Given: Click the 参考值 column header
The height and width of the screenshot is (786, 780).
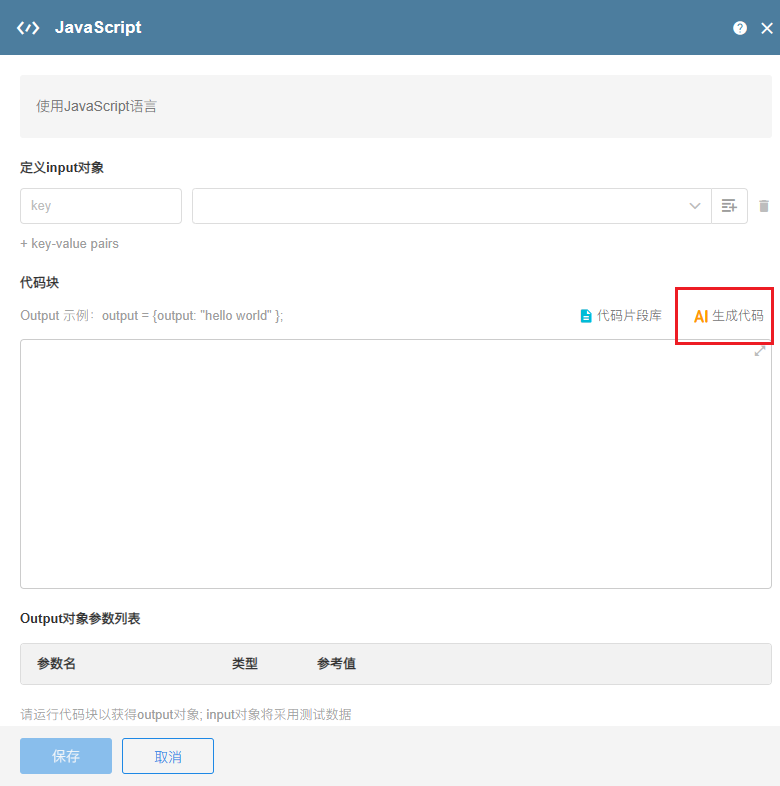Looking at the screenshot, I should 337,664.
